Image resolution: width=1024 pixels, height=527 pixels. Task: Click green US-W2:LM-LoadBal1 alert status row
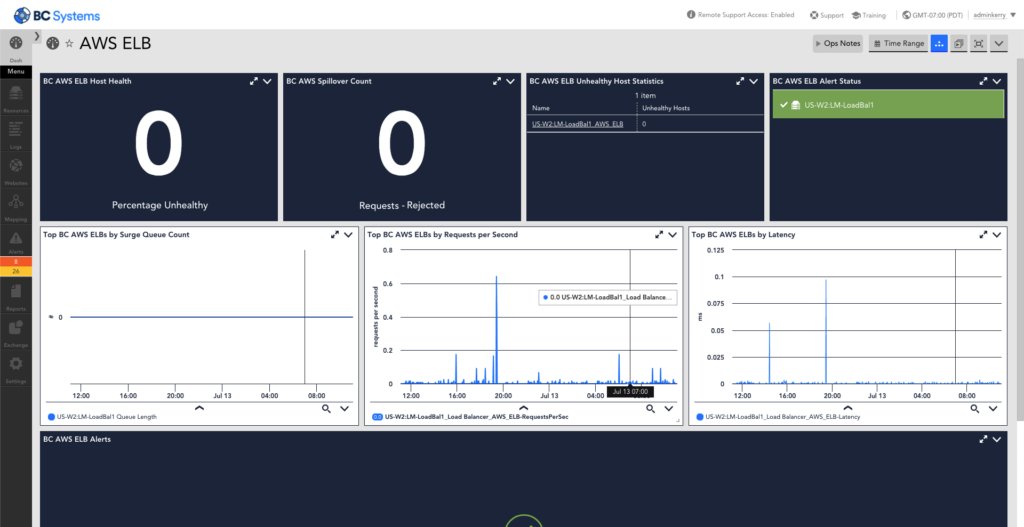pos(888,104)
